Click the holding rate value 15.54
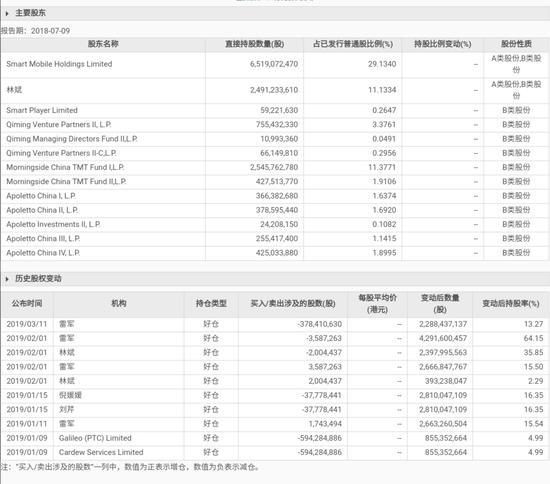This screenshot has width=550, height=484. click(x=534, y=424)
